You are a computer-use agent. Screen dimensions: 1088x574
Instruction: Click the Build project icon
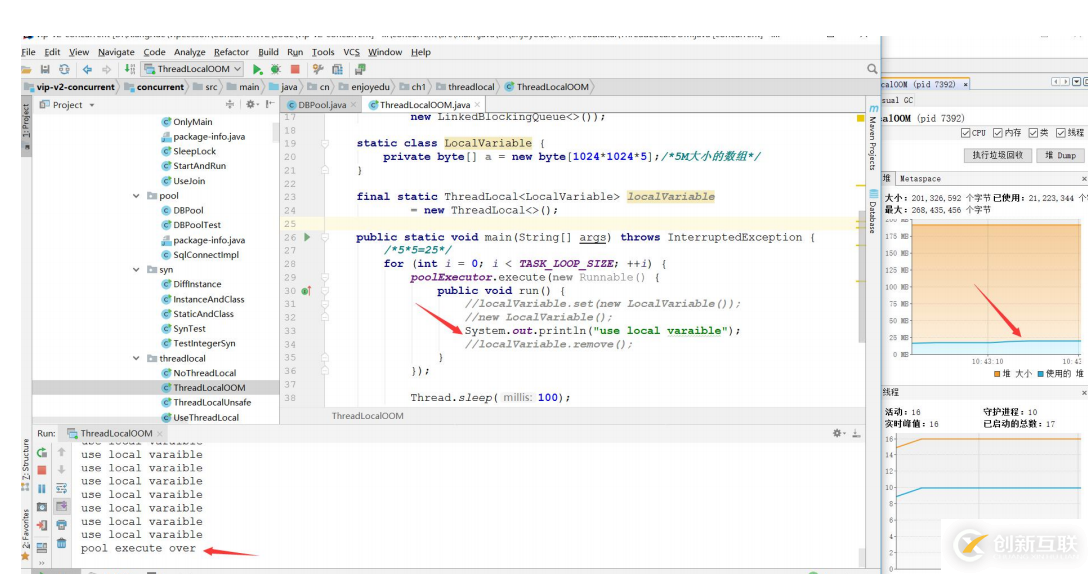[130, 69]
